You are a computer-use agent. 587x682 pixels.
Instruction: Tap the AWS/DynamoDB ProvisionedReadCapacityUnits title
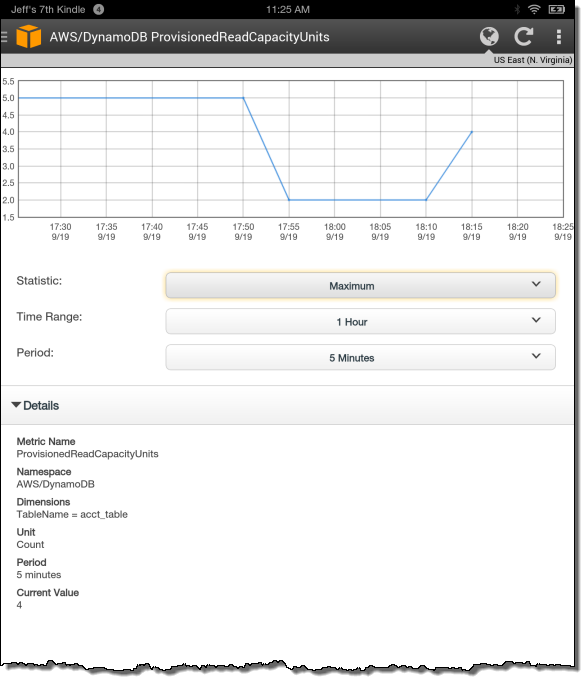(189, 37)
